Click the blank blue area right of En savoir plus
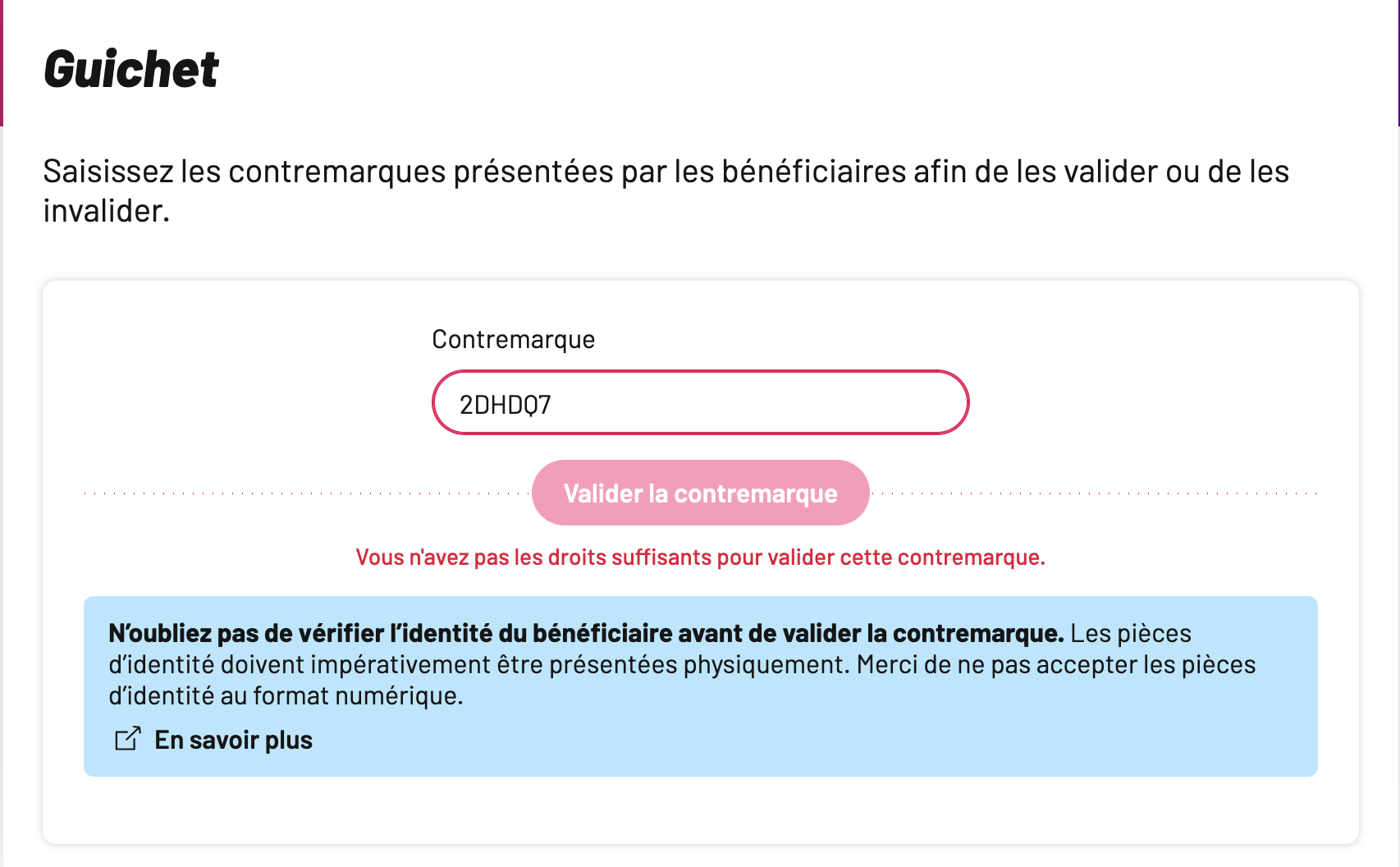The width and height of the screenshot is (1400, 867). (812, 740)
